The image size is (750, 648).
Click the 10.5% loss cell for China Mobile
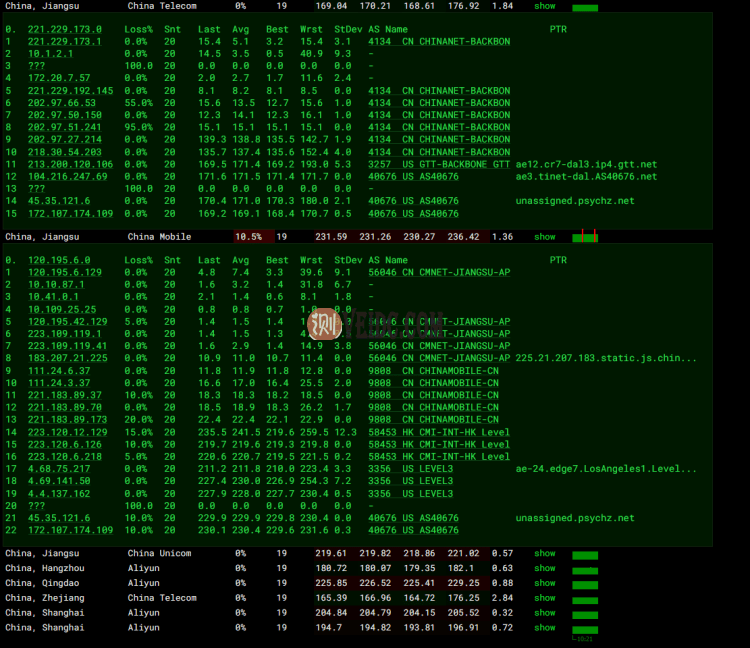coord(247,237)
